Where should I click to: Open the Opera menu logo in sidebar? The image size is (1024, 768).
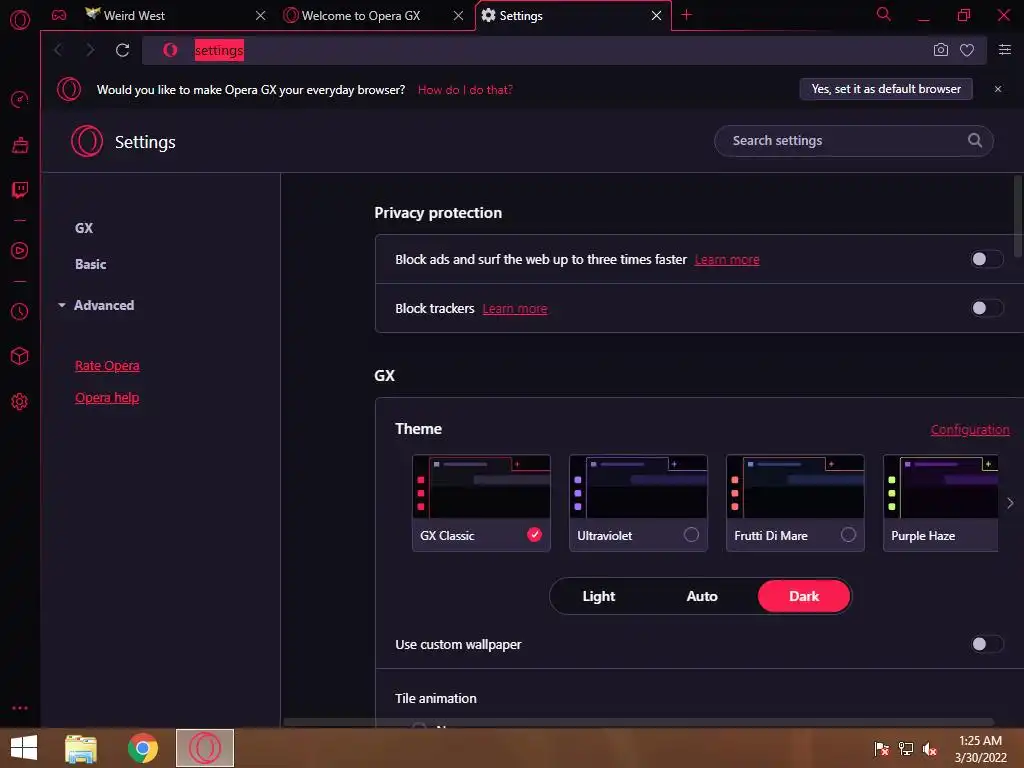[x=20, y=20]
